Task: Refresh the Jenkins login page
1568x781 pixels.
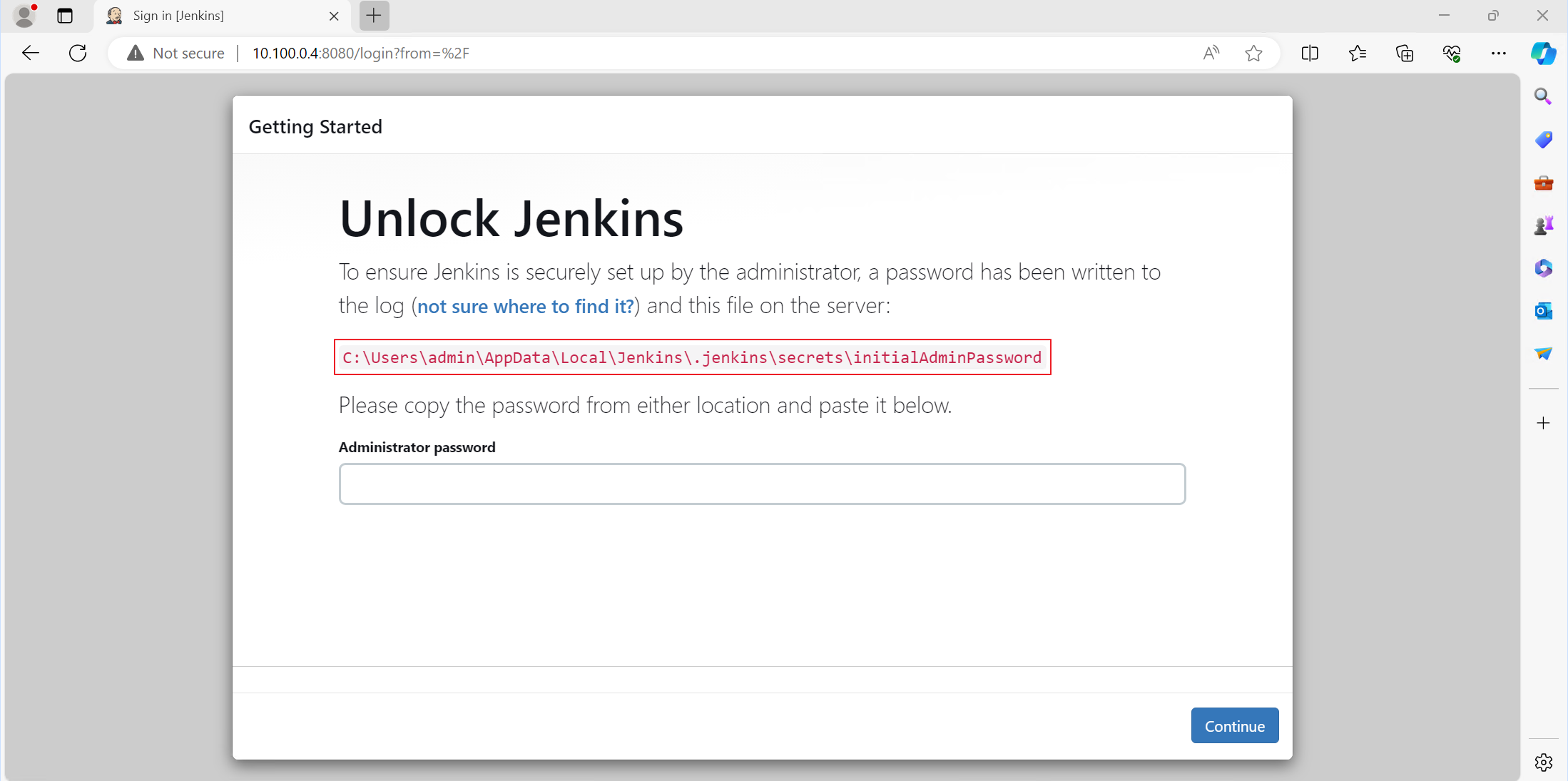Action: tap(78, 53)
